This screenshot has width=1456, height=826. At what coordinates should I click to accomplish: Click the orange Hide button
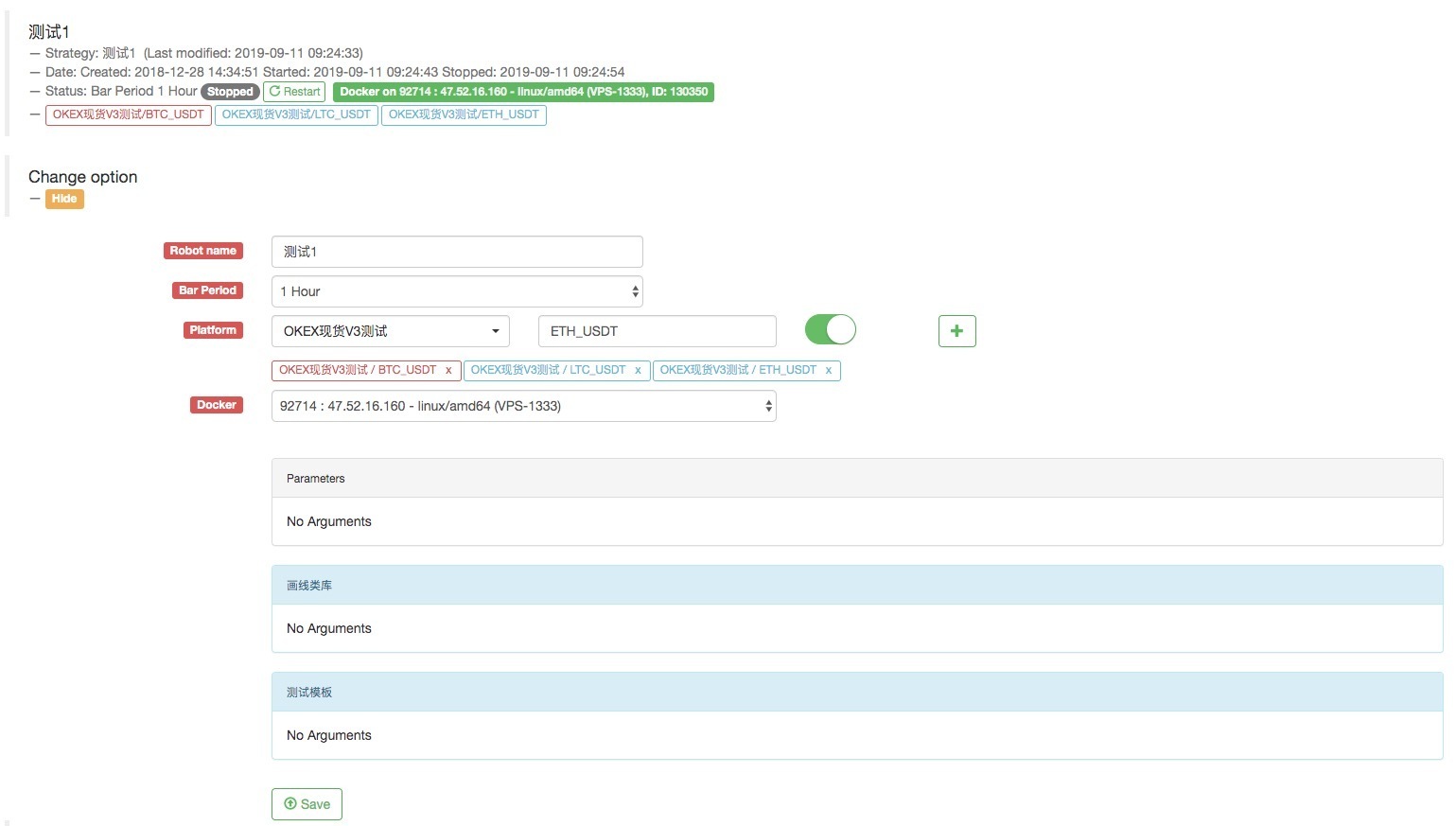(x=64, y=199)
